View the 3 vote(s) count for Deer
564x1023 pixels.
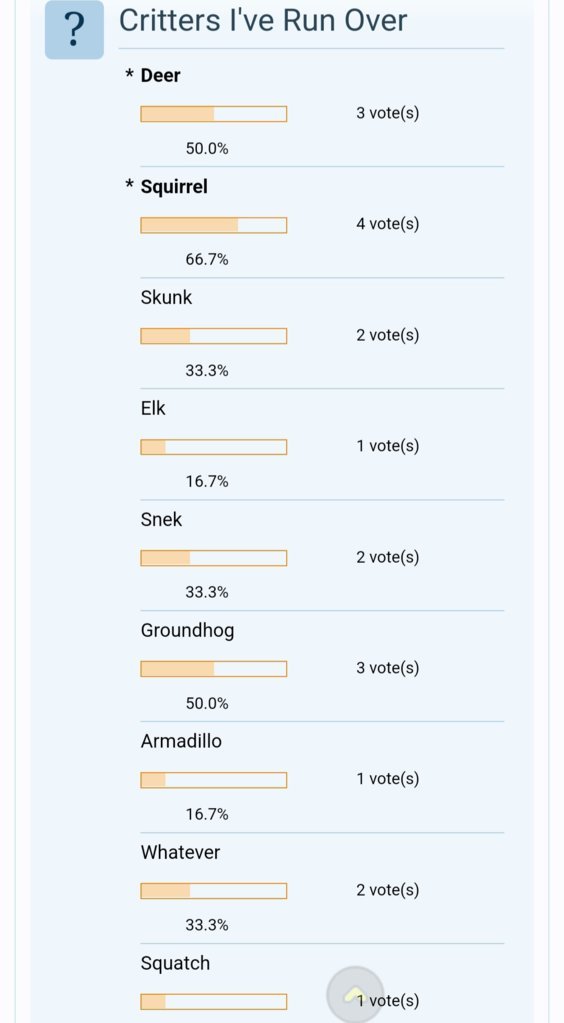coord(388,114)
